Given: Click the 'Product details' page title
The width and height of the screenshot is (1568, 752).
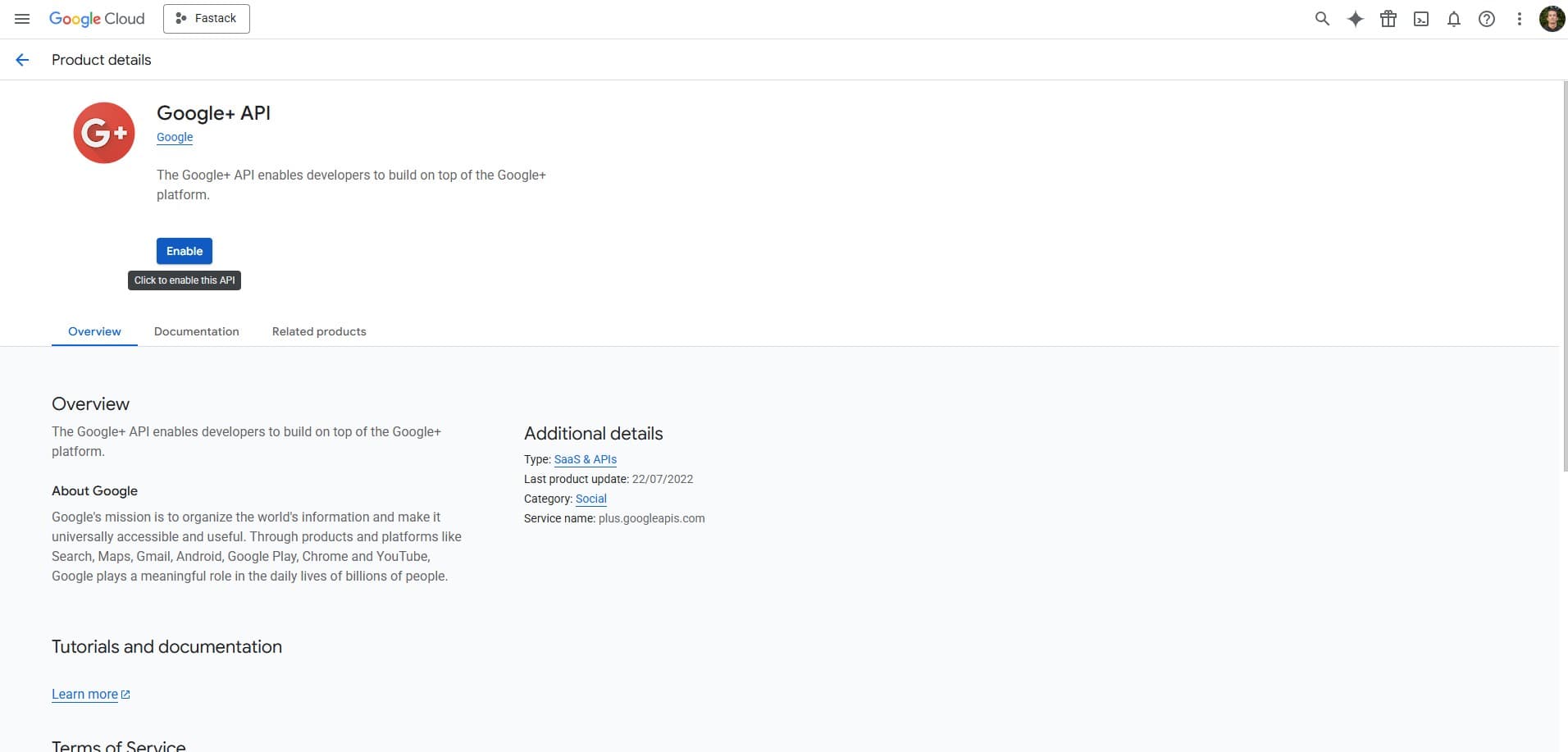Looking at the screenshot, I should pyautogui.click(x=102, y=60).
